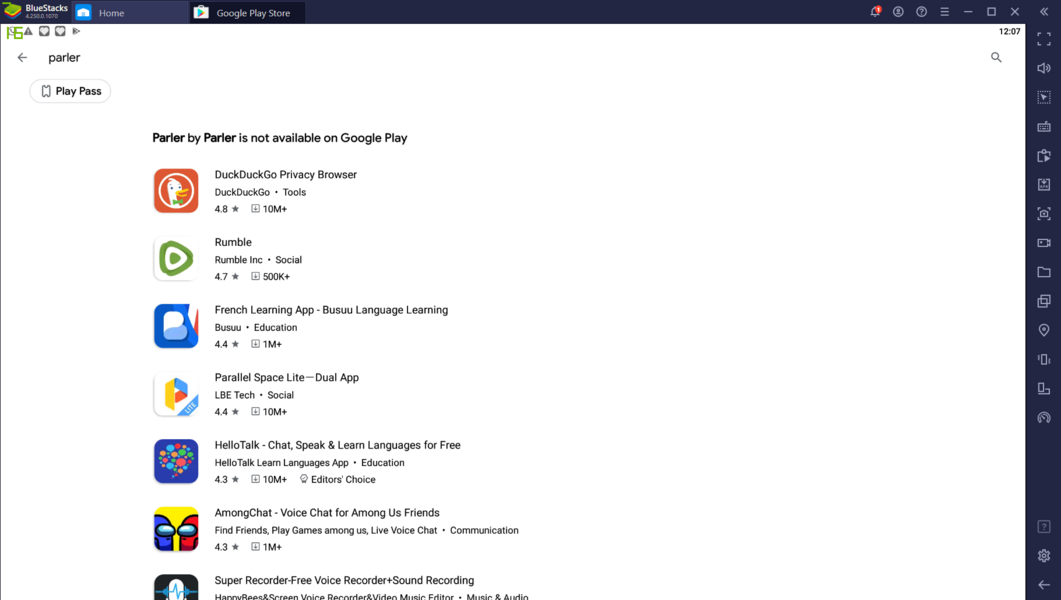Viewport: 1061px width, 600px height.
Task: Open the Busuu French Learning app icon
Action: click(x=176, y=326)
